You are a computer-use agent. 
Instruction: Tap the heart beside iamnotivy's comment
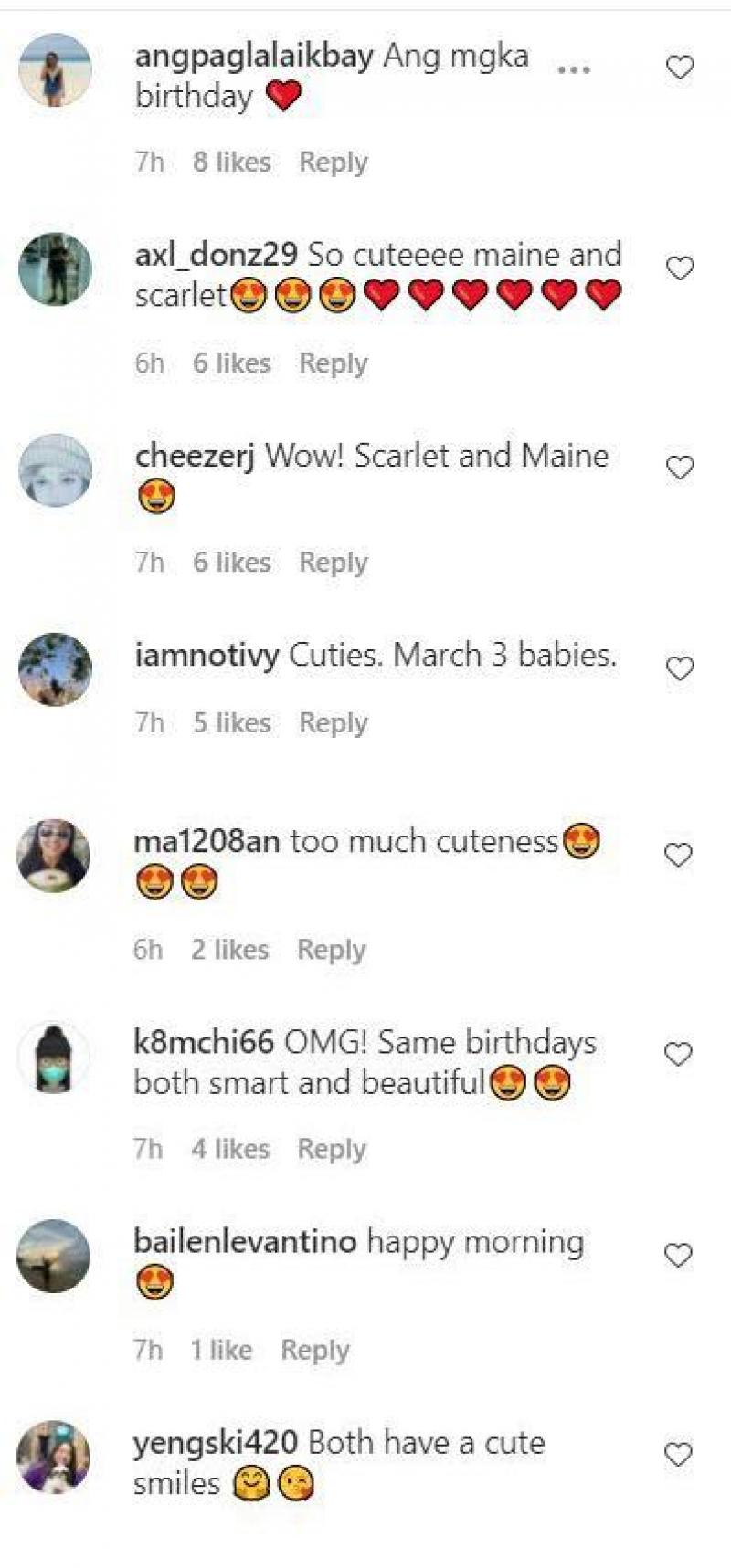click(680, 668)
